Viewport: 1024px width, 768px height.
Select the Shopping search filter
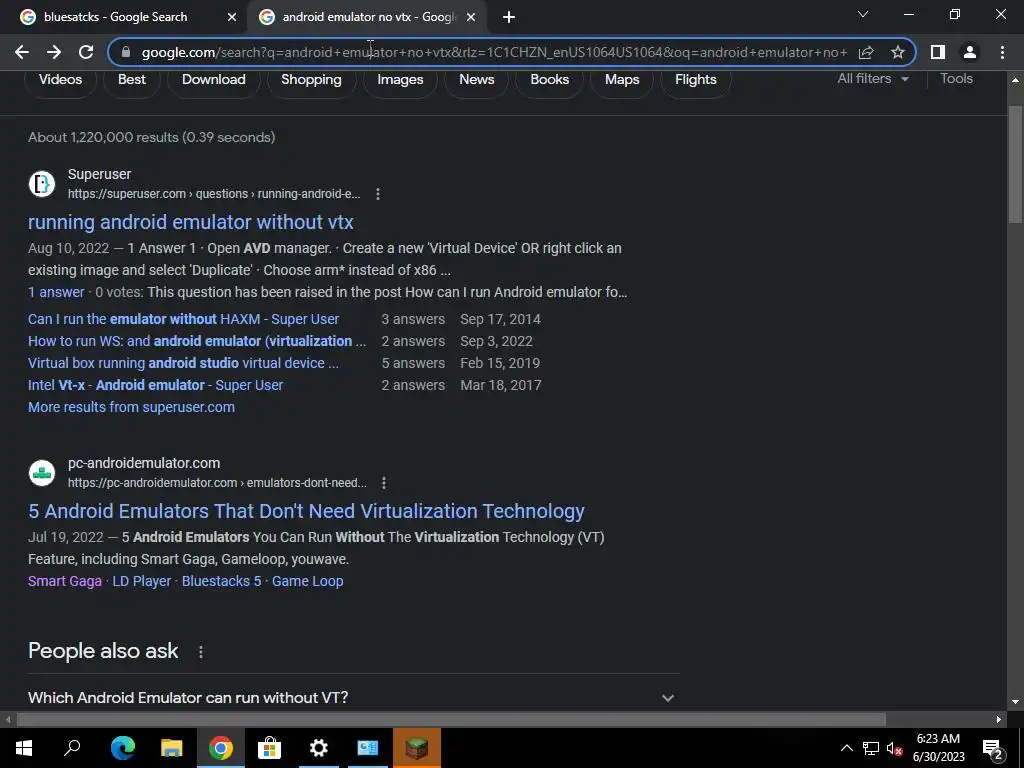(311, 80)
